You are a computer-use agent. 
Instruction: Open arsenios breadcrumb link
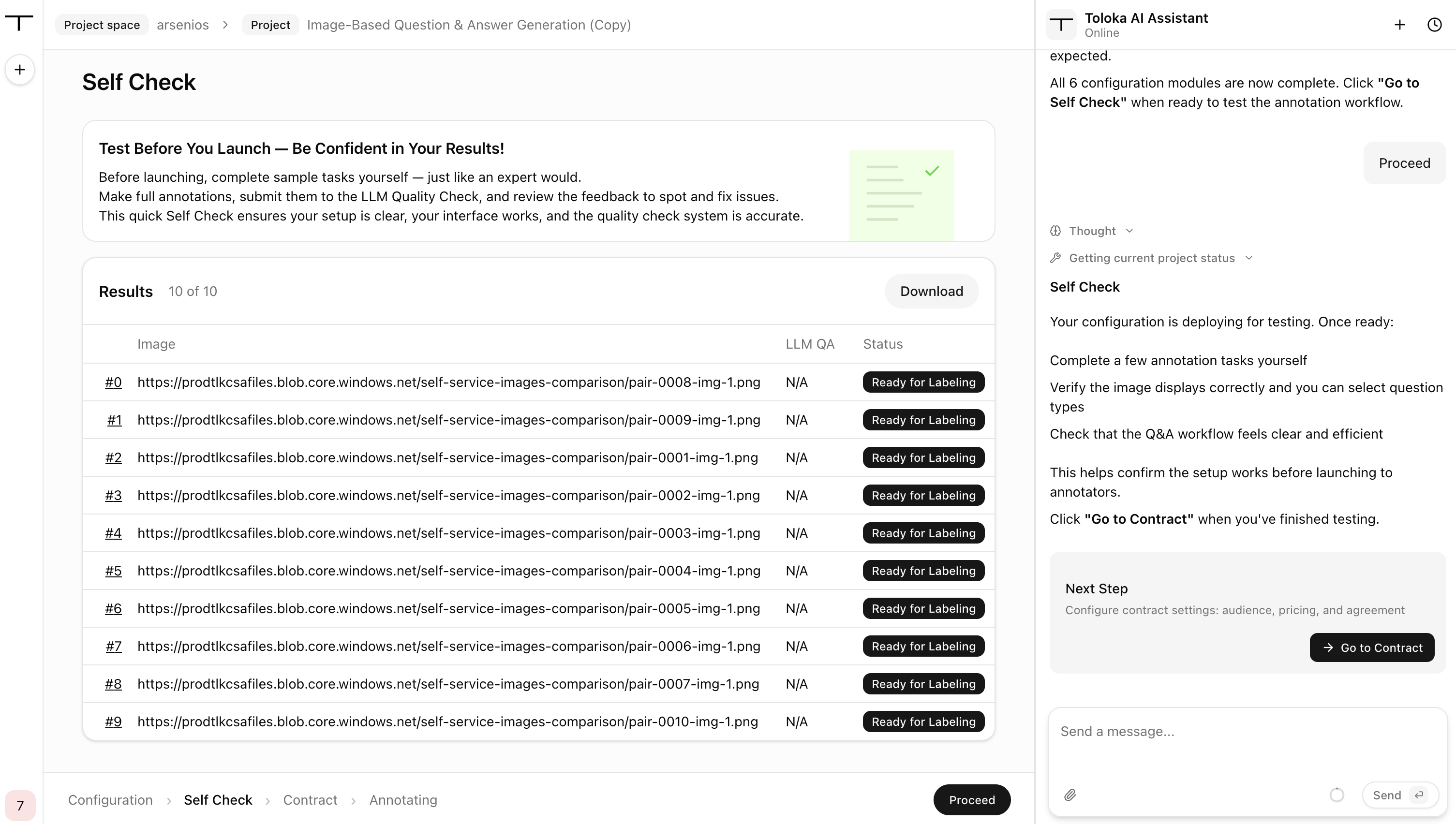(x=183, y=25)
